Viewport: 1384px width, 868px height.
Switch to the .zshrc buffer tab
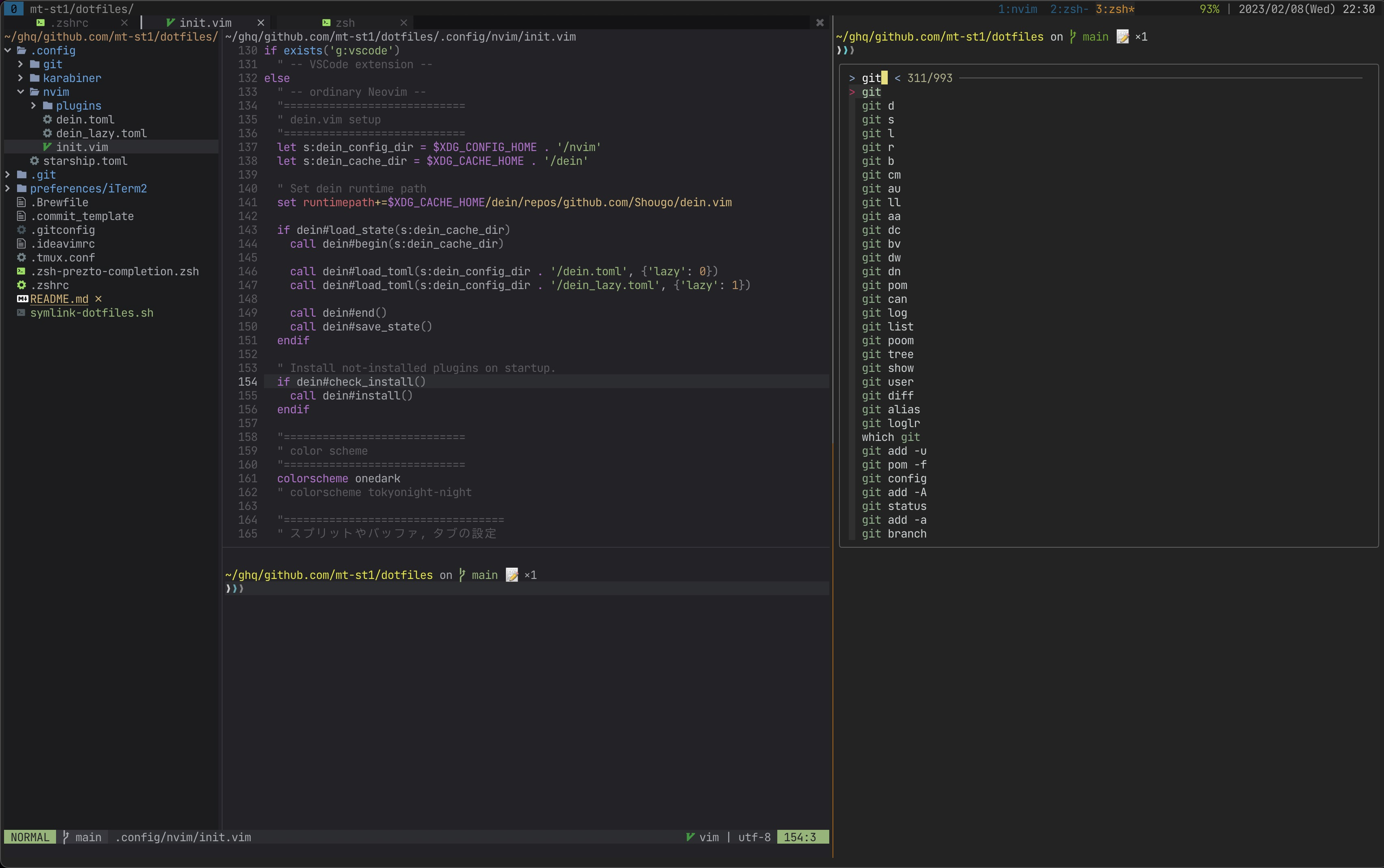click(69, 23)
